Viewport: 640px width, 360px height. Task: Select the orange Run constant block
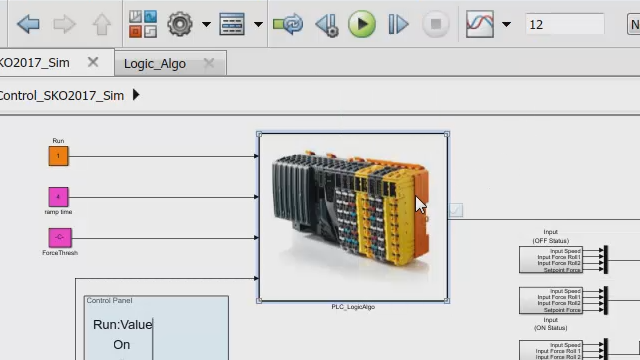58,156
